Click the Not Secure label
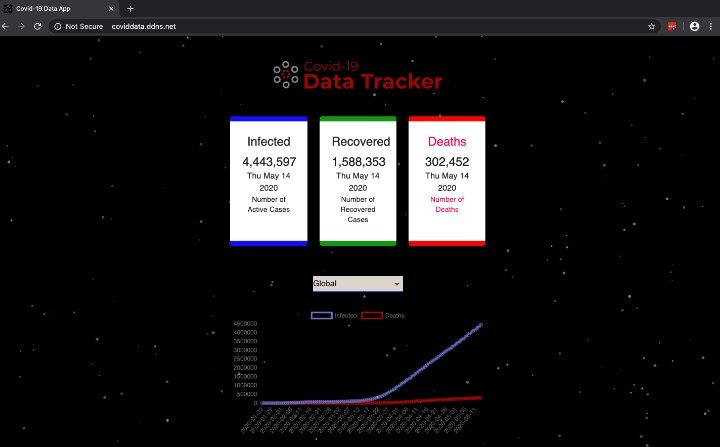 tap(84, 27)
